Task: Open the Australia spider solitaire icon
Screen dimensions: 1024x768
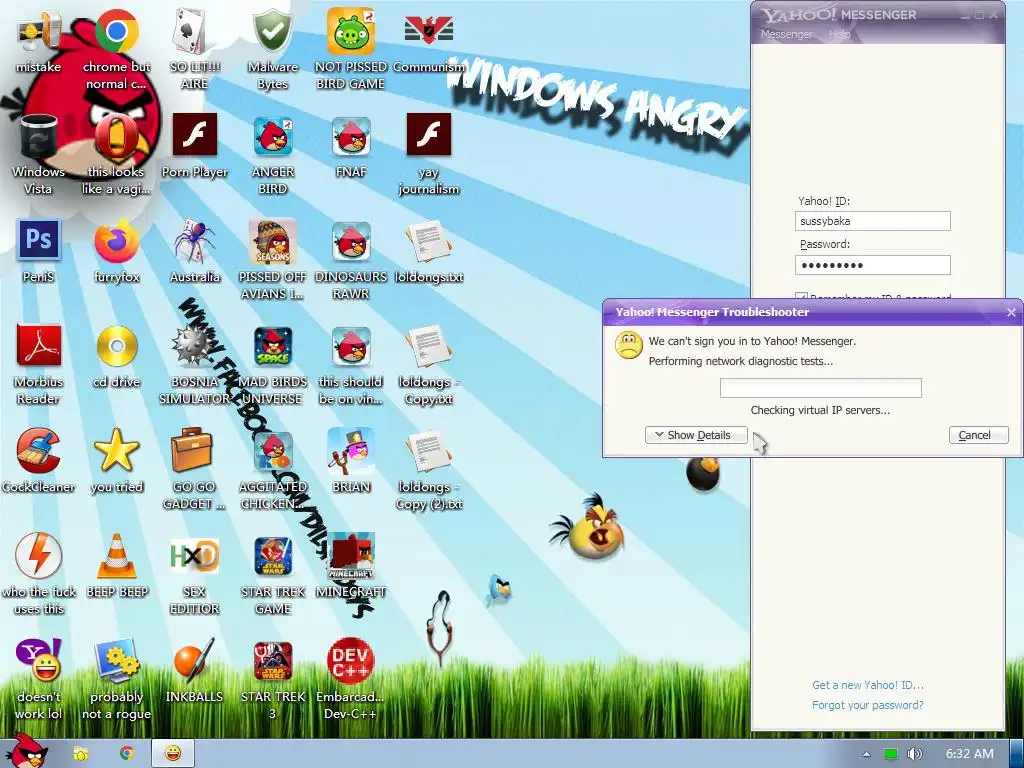Action: [195, 240]
